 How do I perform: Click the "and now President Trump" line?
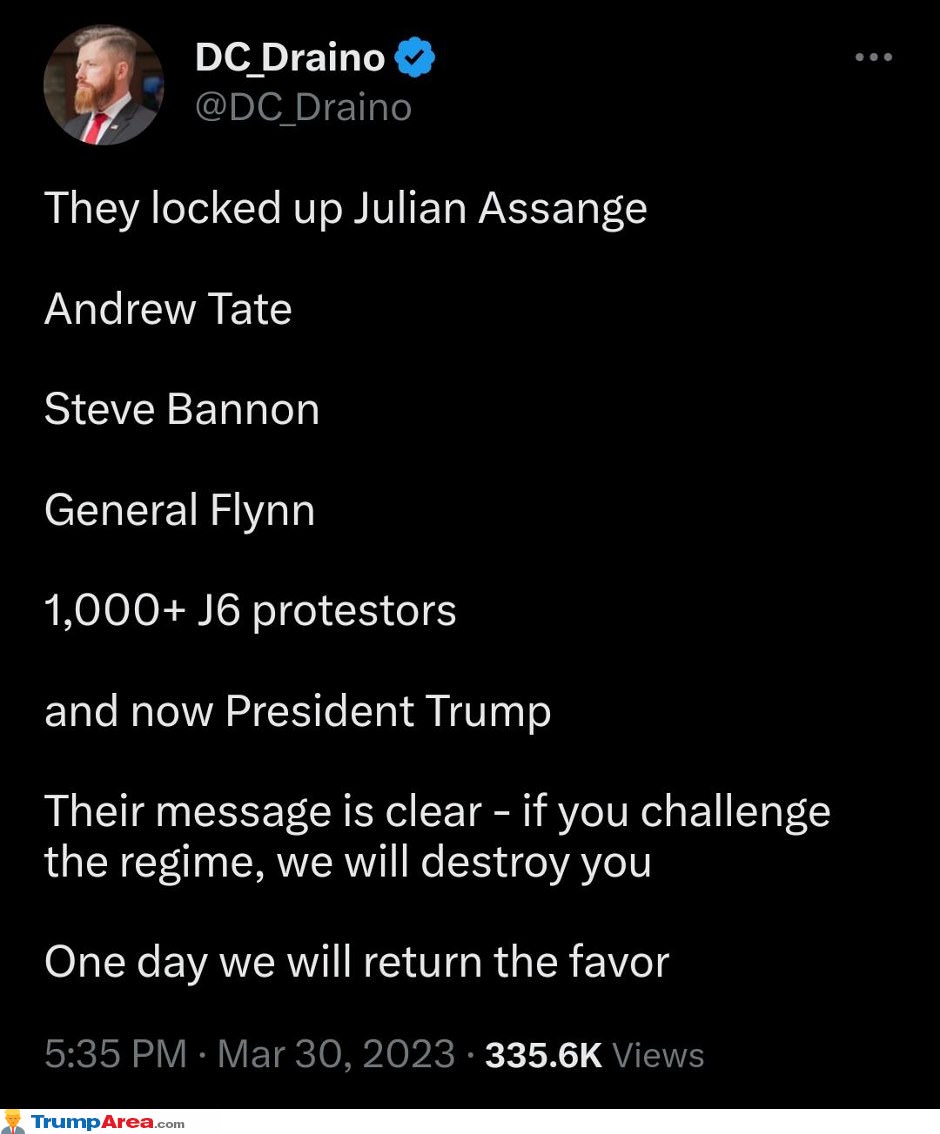click(298, 712)
